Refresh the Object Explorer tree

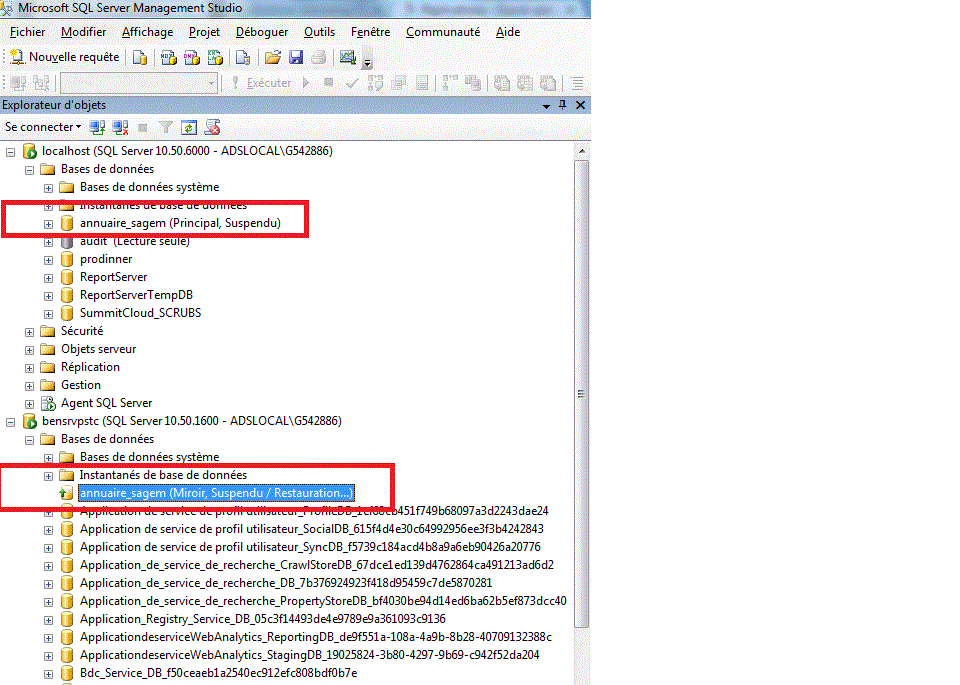click(189, 127)
